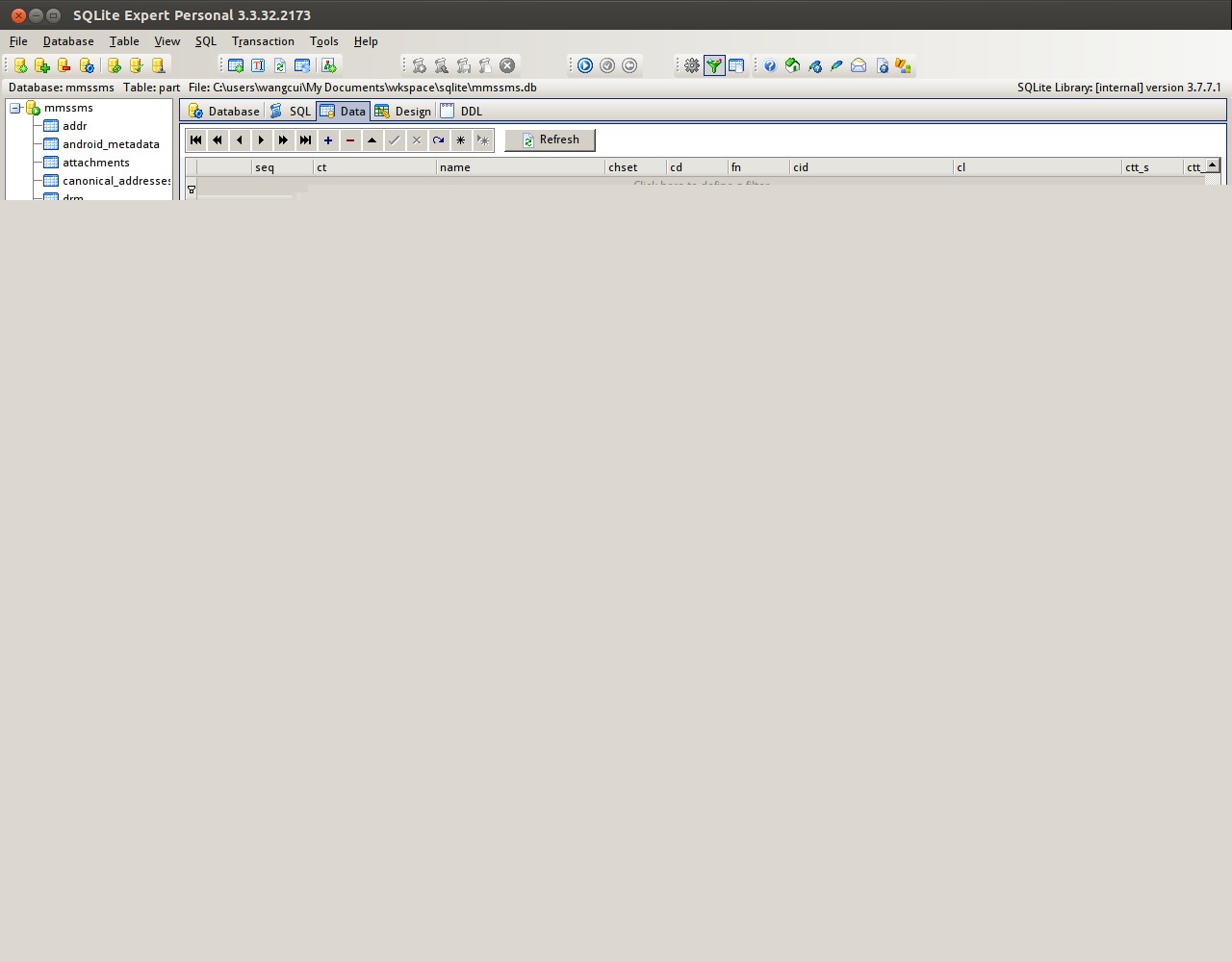The height and width of the screenshot is (962, 1232).
Task: Click the new database toolbar icon
Action: (x=20, y=65)
